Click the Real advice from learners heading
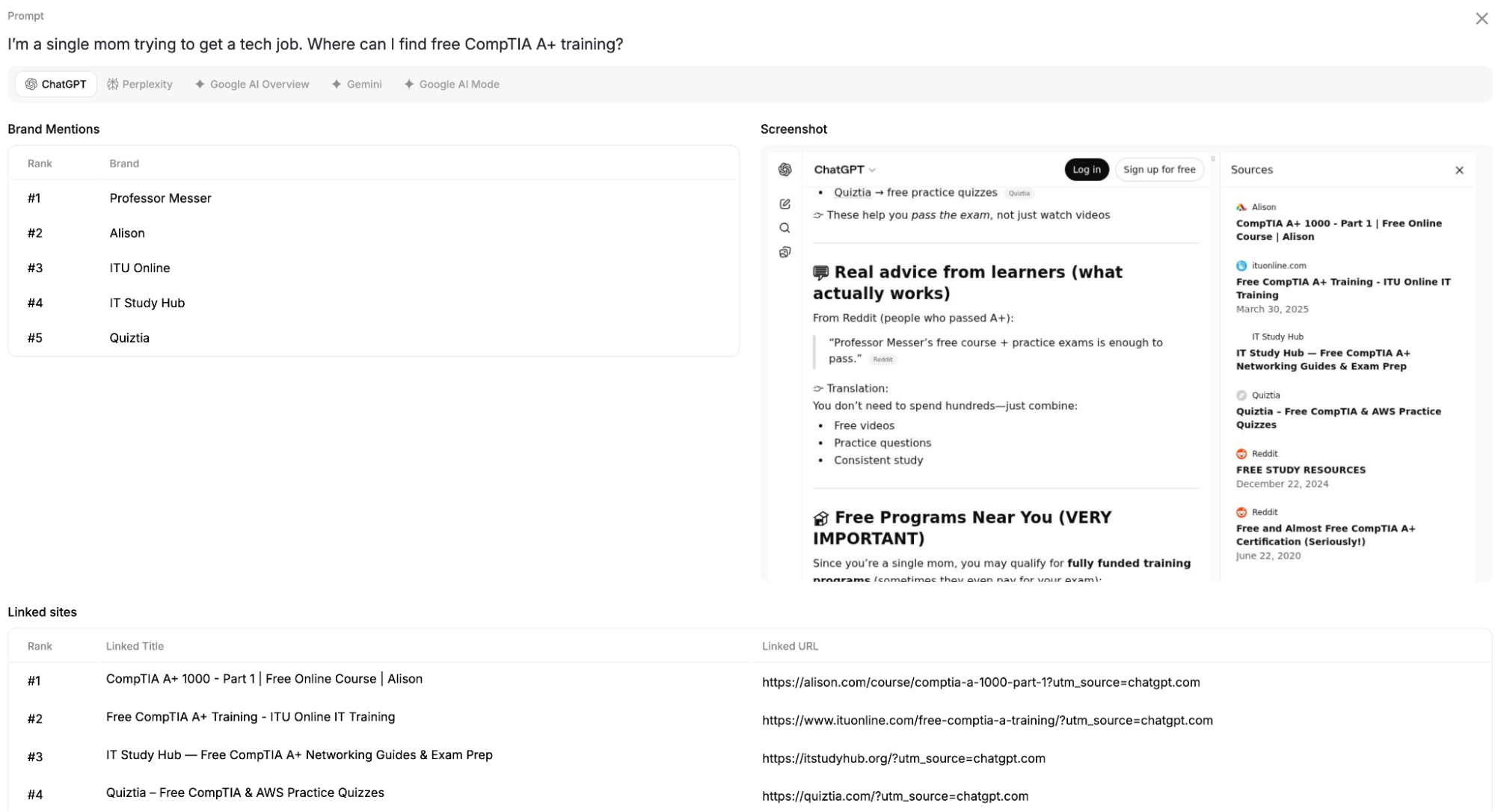Viewport: 1495px width, 812px height. (968, 283)
